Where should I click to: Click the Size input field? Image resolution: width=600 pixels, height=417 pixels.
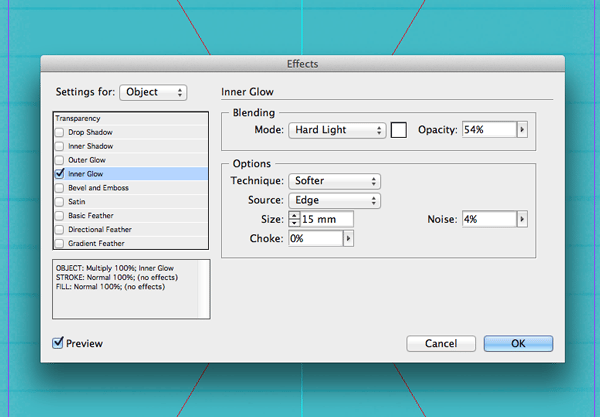coord(327,219)
